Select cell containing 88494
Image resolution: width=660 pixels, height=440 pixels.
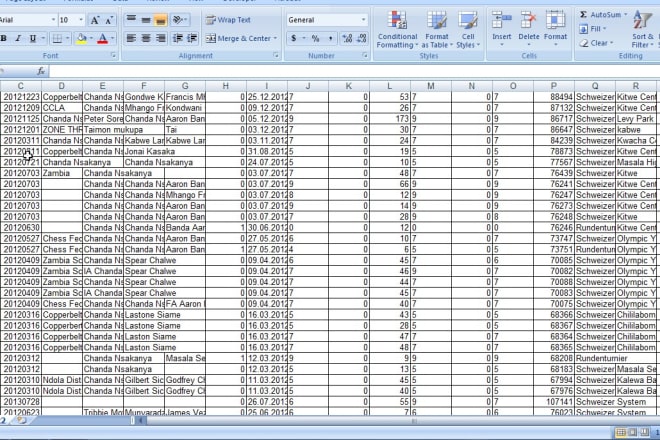point(554,97)
